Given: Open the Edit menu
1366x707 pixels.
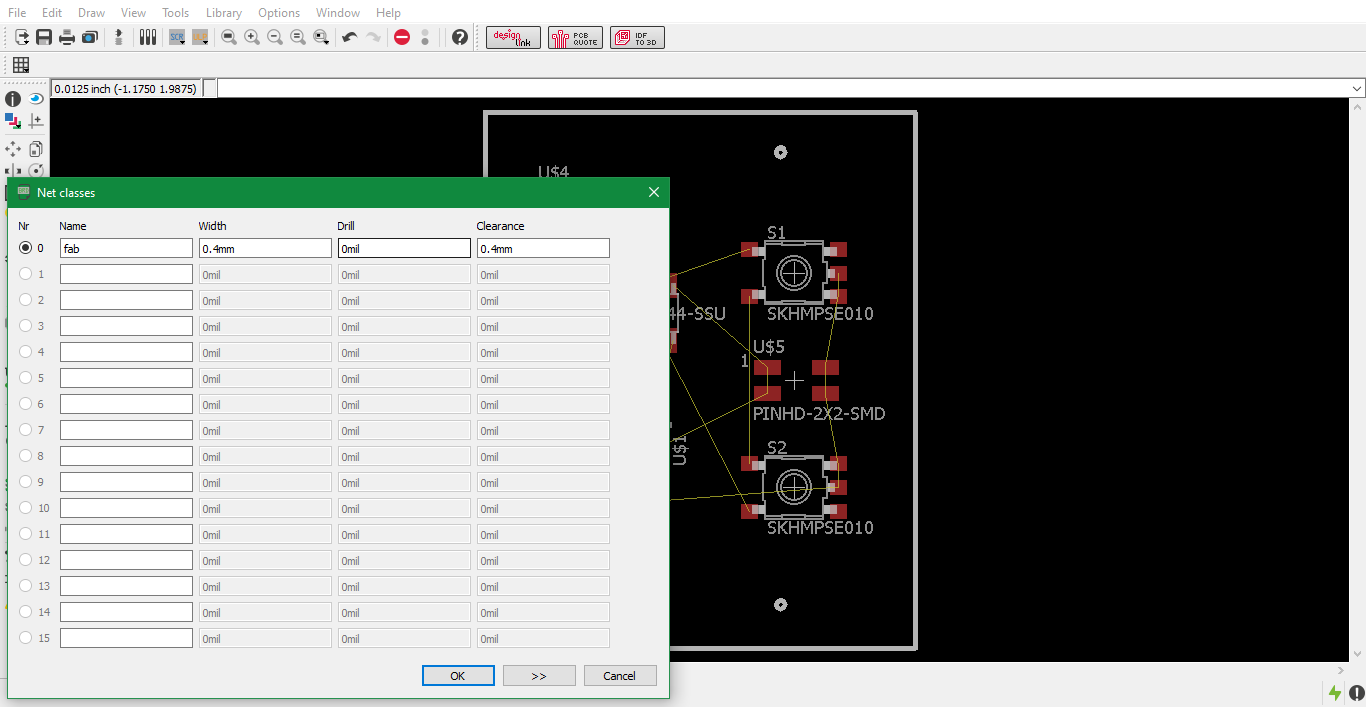Looking at the screenshot, I should pyautogui.click(x=52, y=13).
